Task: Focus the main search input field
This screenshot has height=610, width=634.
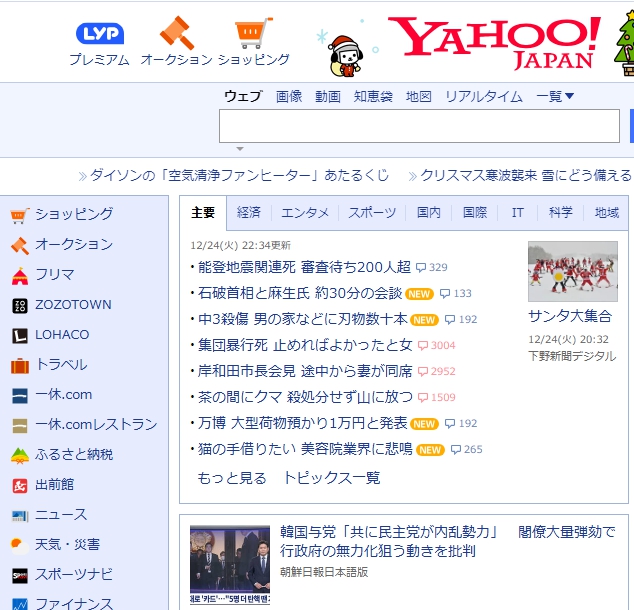Action: coord(419,126)
